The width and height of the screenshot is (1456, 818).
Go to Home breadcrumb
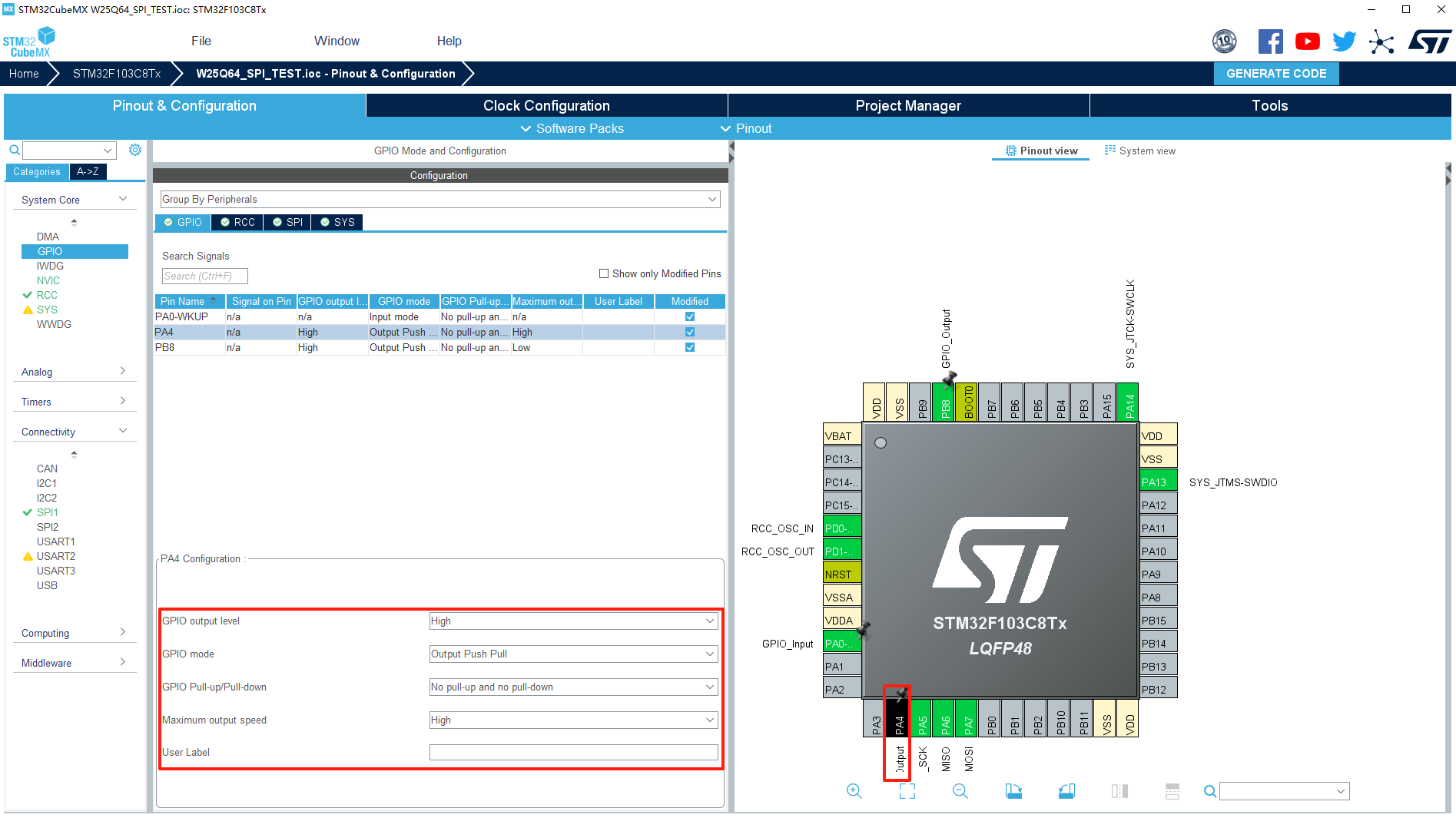click(24, 74)
